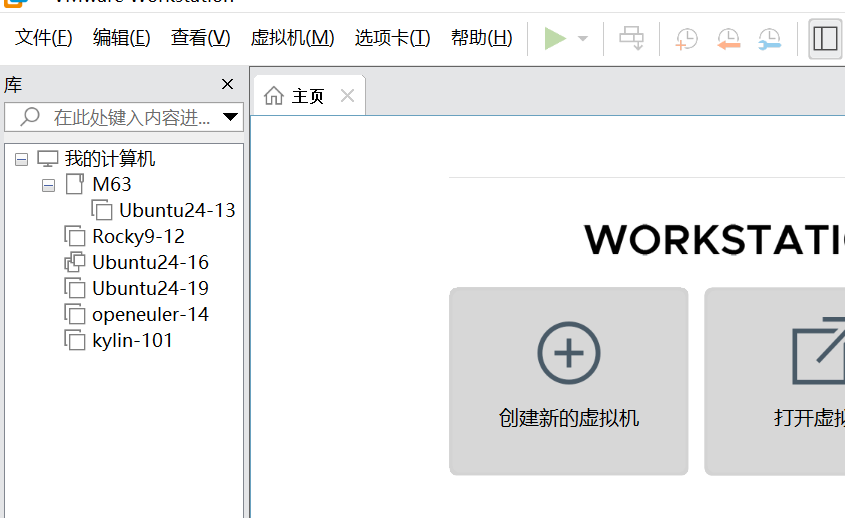Image resolution: width=845 pixels, height=518 pixels.
Task: Select the openeuler-14 virtual machine
Action: coord(150,314)
